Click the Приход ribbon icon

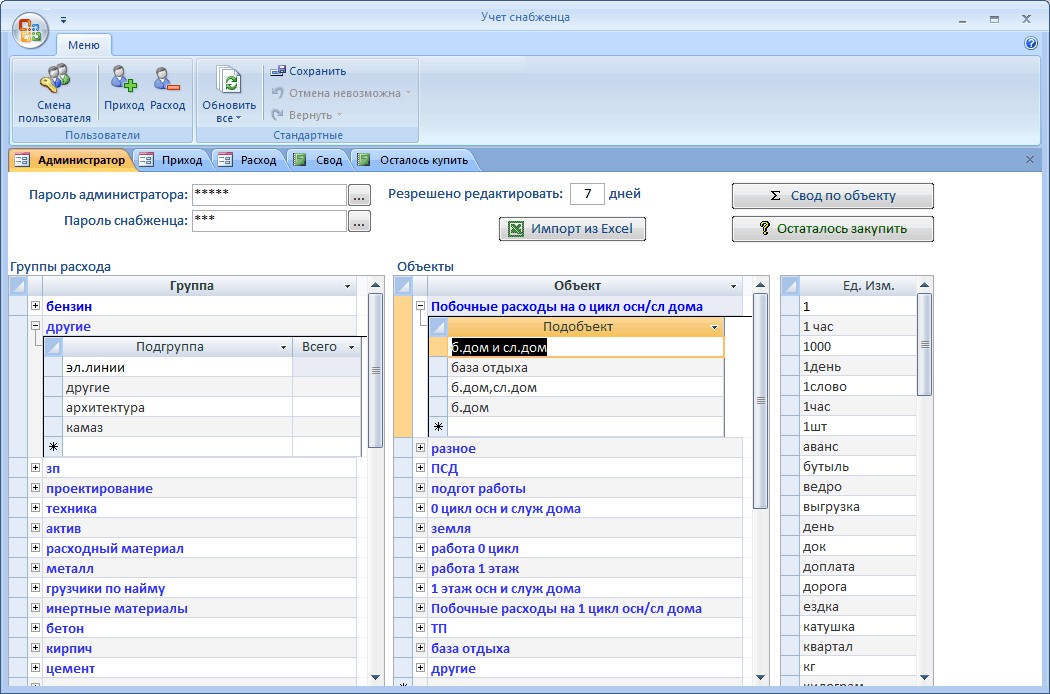pyautogui.click(x=124, y=80)
